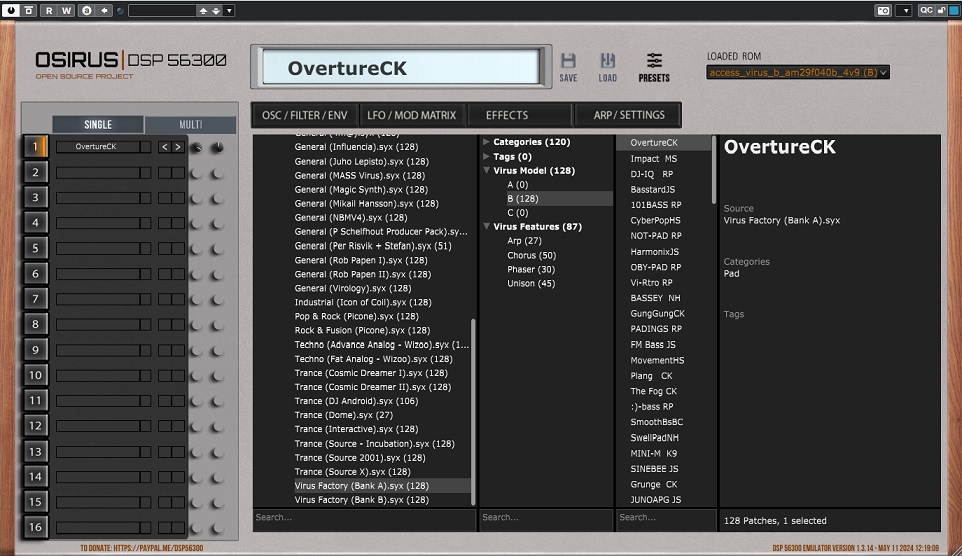
Task: Open the PayPal donate link
Action: click(x=142, y=547)
